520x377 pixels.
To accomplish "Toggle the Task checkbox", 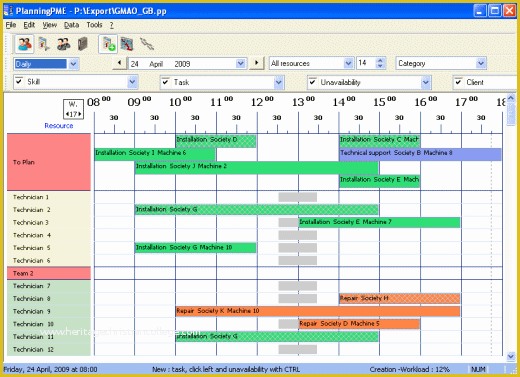I will click(165, 81).
